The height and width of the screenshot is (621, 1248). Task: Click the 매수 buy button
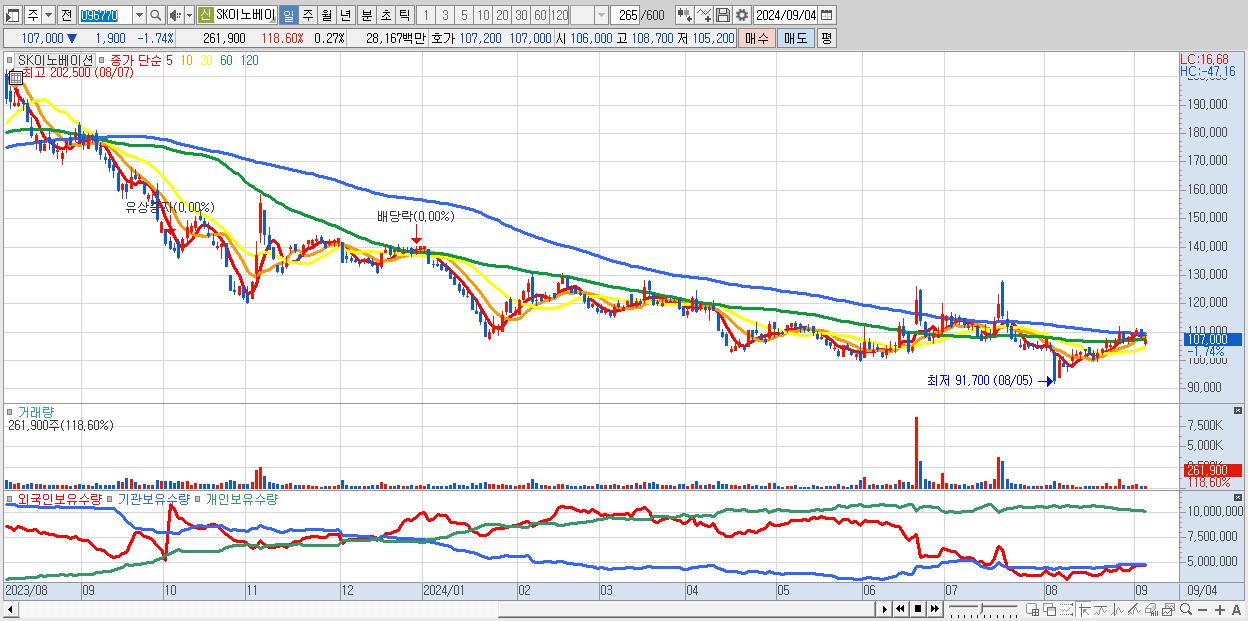757,38
